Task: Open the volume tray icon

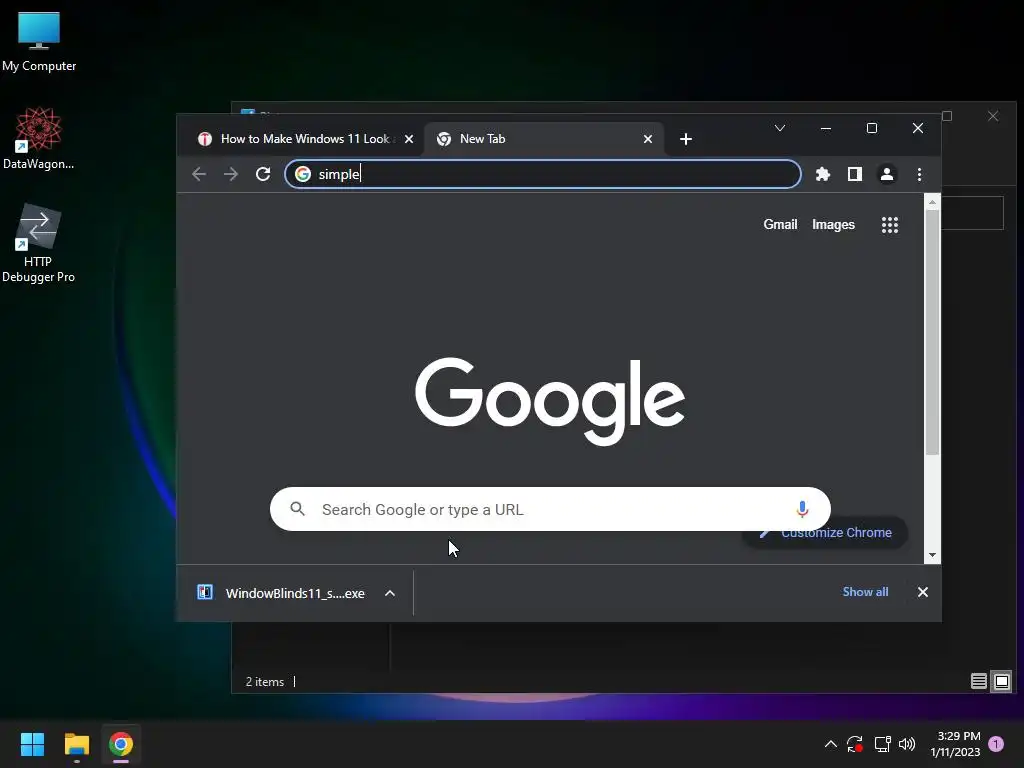Action: click(x=907, y=744)
